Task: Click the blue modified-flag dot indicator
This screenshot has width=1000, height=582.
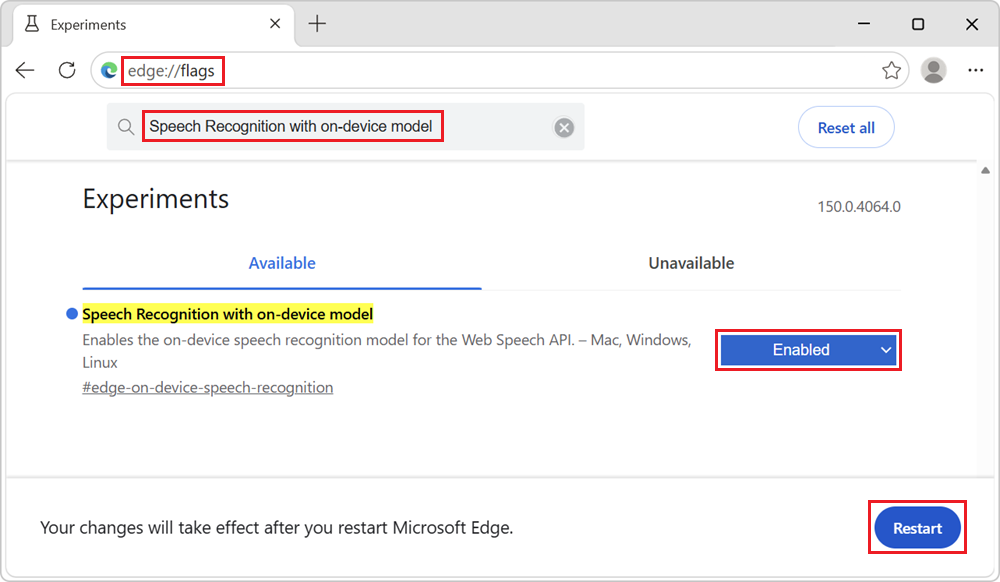Action: pos(72,314)
